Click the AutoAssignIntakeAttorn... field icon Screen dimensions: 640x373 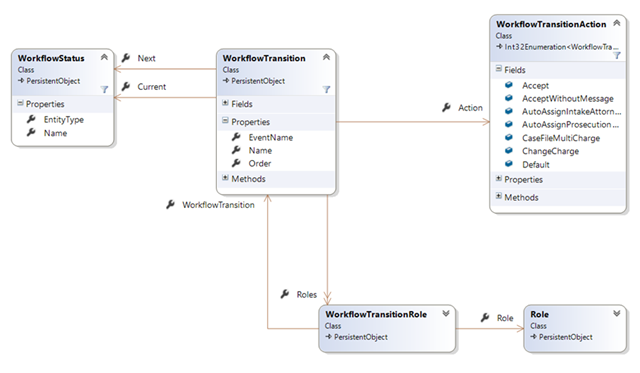509,111
